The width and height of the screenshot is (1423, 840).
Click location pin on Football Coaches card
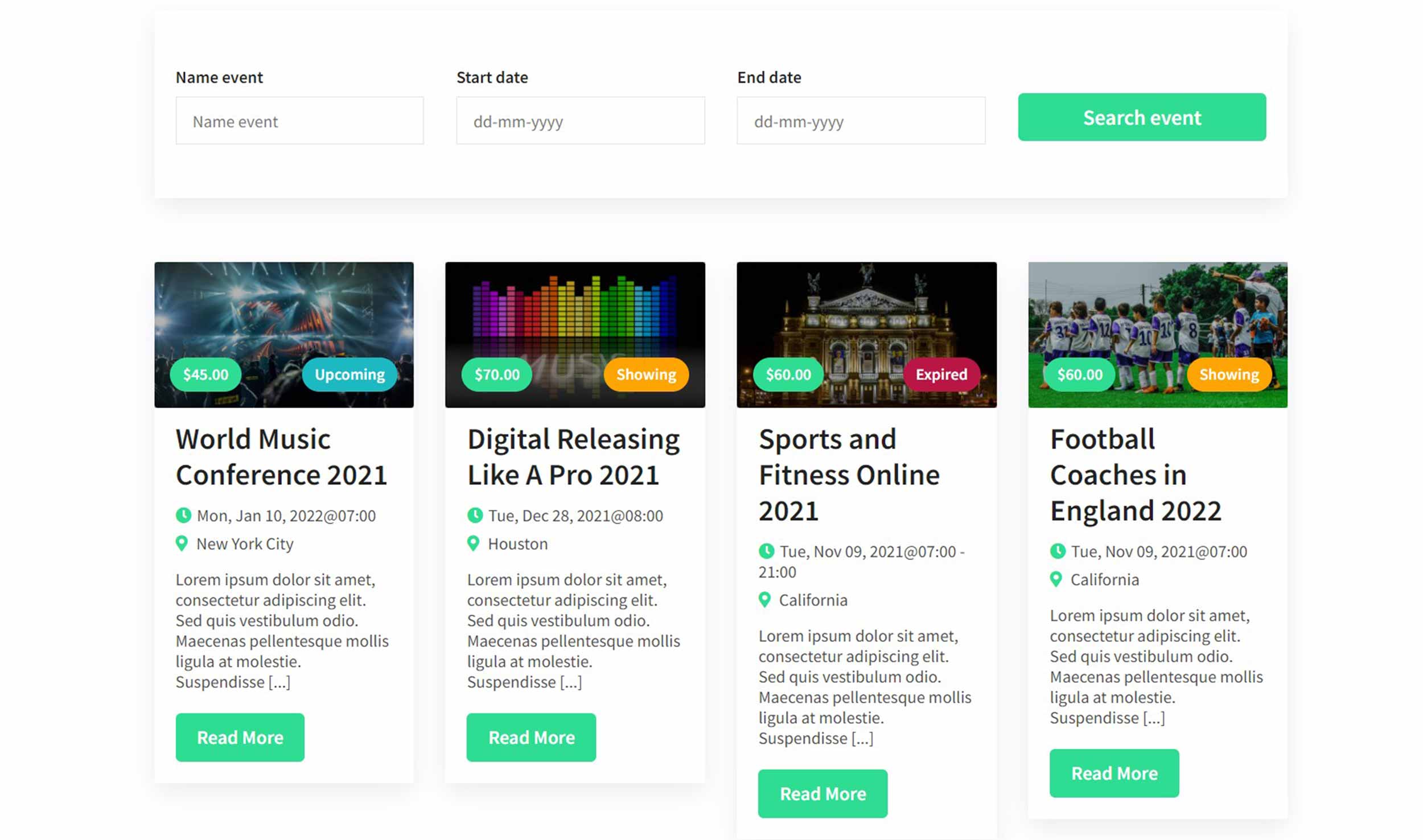point(1056,579)
